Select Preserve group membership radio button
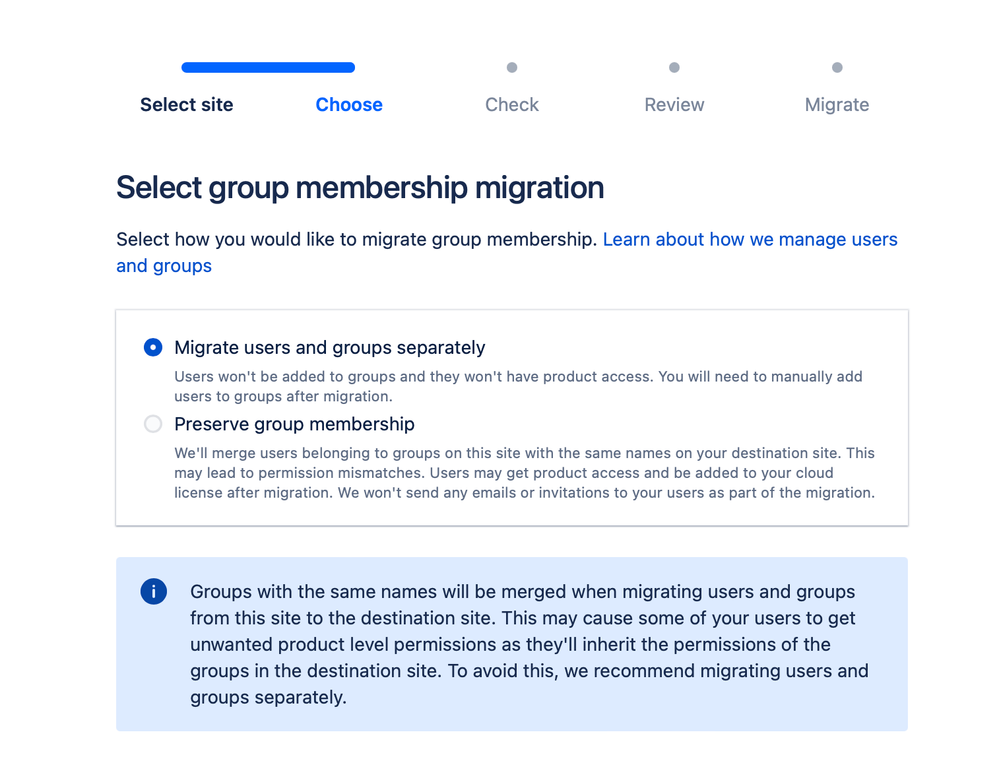This screenshot has width=999, height=775. tap(153, 424)
